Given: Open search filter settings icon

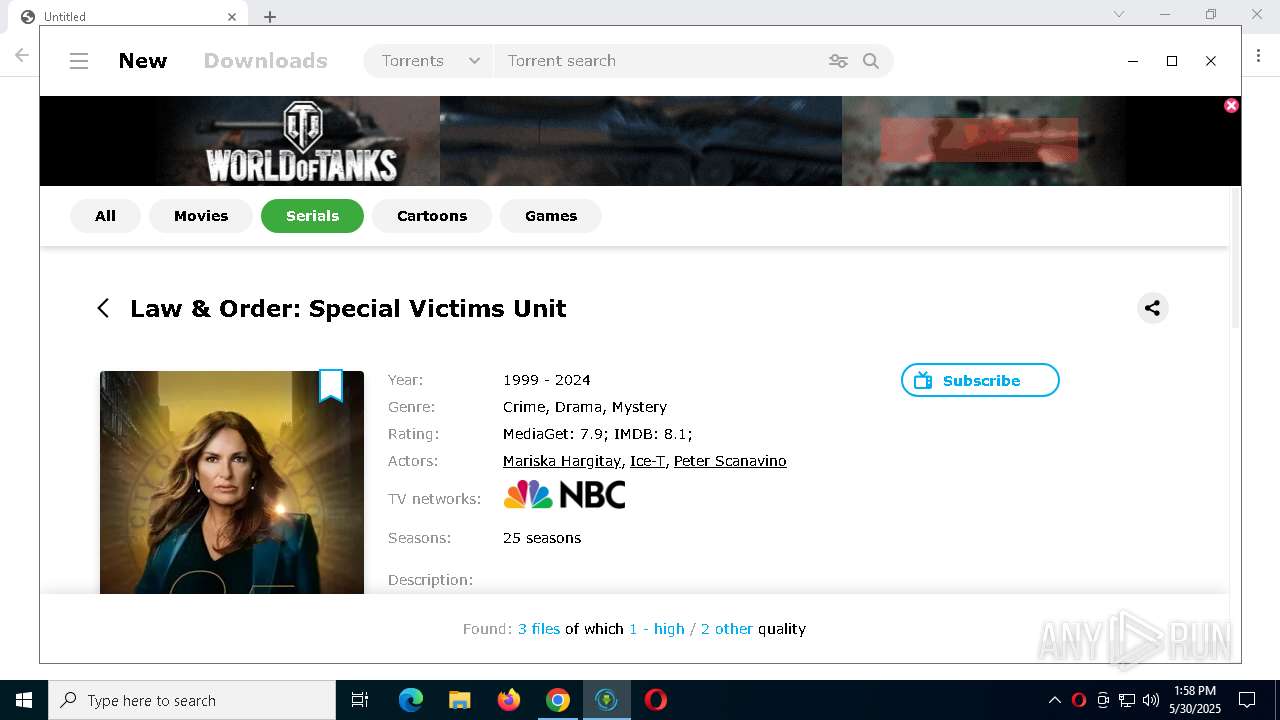Looking at the screenshot, I should 838,61.
